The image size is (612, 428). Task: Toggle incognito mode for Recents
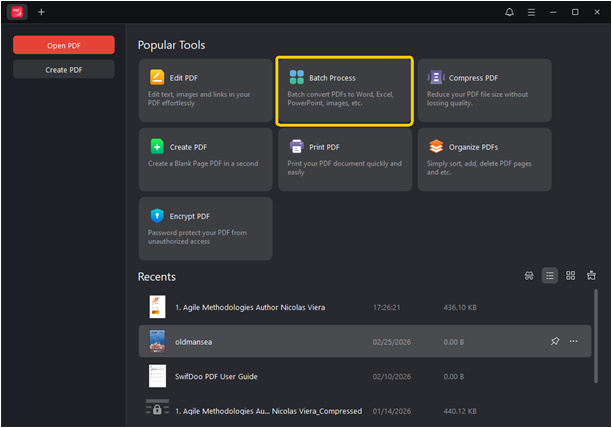click(x=529, y=276)
